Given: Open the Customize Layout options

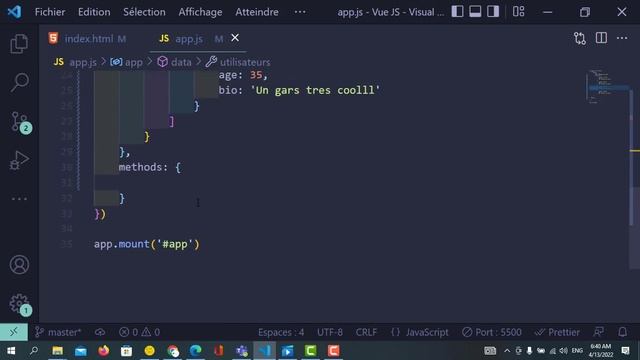Looking at the screenshot, I should 518,11.
